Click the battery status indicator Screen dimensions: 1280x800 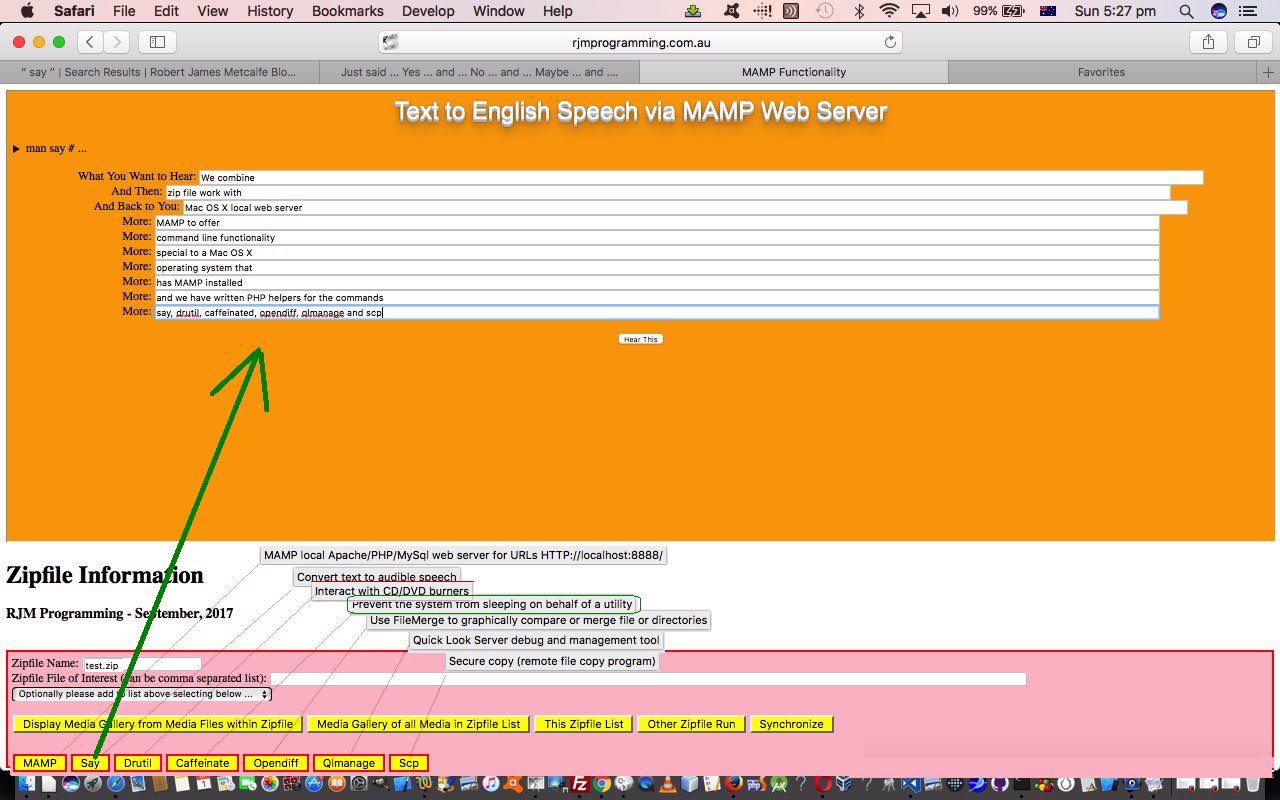(998, 11)
